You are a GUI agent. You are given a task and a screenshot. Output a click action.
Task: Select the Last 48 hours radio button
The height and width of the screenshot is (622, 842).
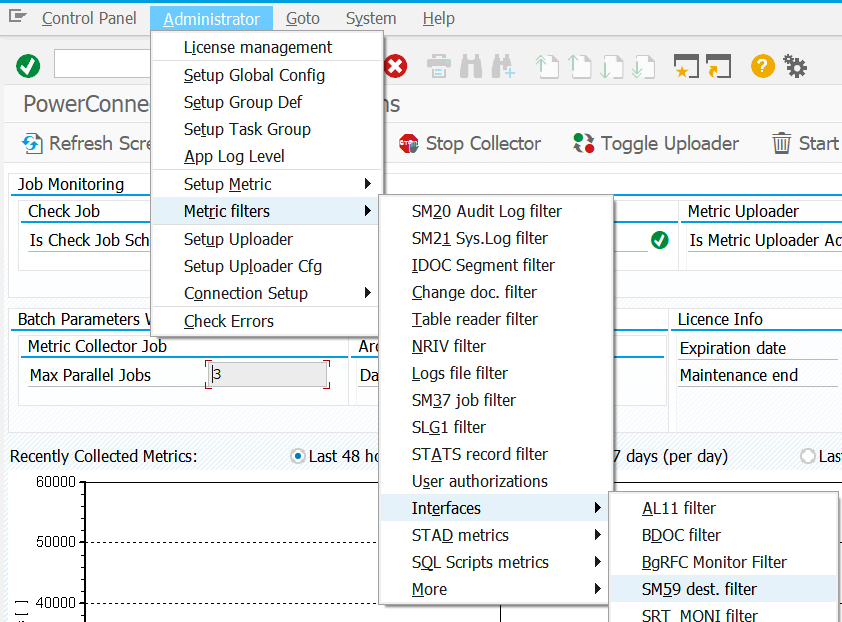297,457
